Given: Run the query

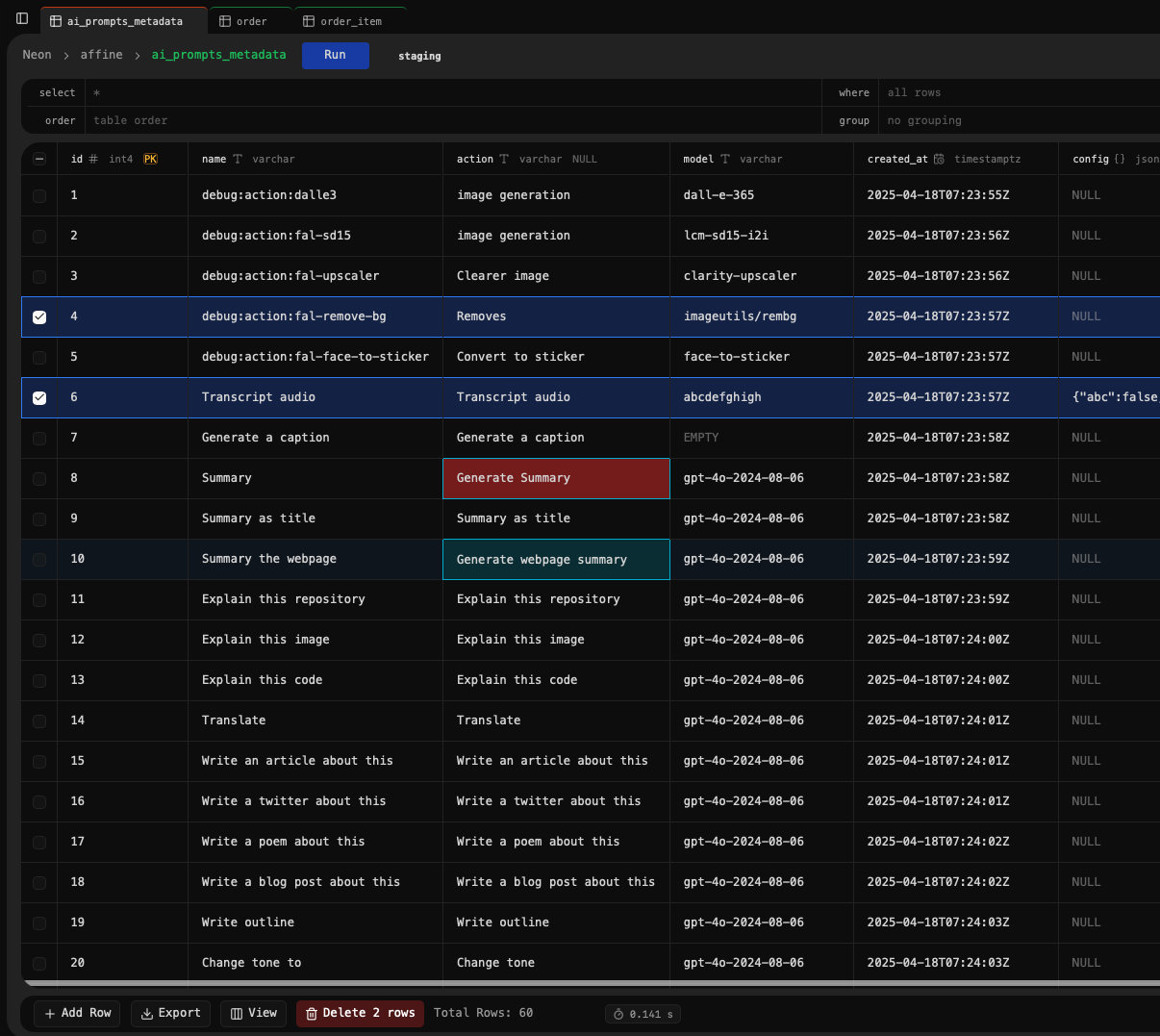Looking at the screenshot, I should [x=335, y=55].
